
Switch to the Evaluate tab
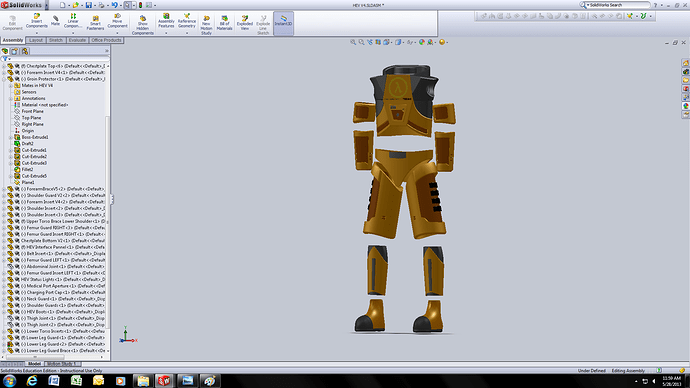click(77, 40)
